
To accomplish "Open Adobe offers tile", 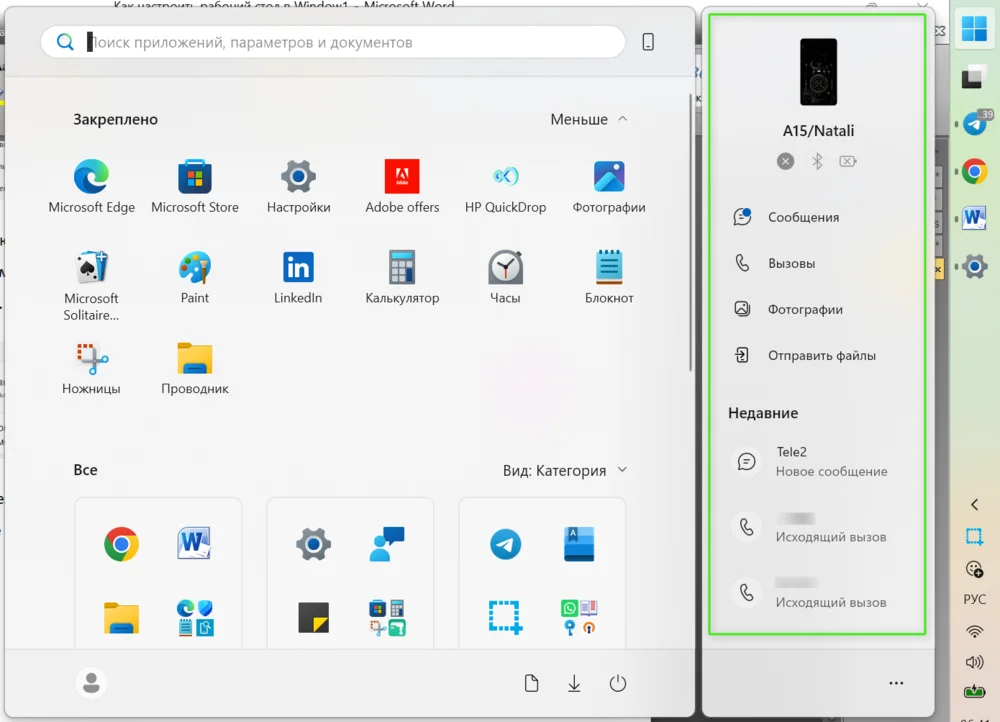I will (402, 186).
